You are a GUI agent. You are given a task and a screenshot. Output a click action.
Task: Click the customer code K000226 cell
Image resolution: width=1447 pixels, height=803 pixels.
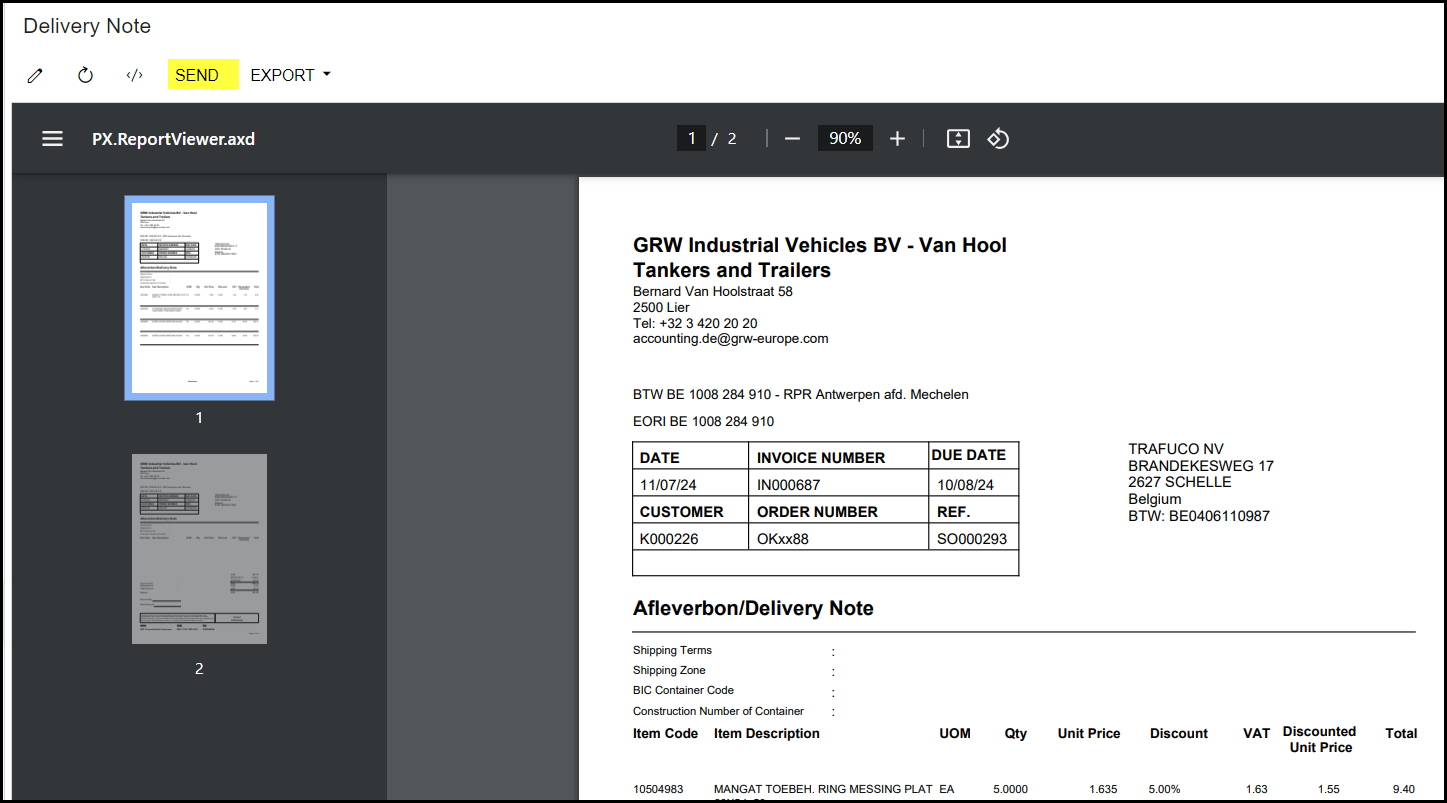[x=669, y=539]
